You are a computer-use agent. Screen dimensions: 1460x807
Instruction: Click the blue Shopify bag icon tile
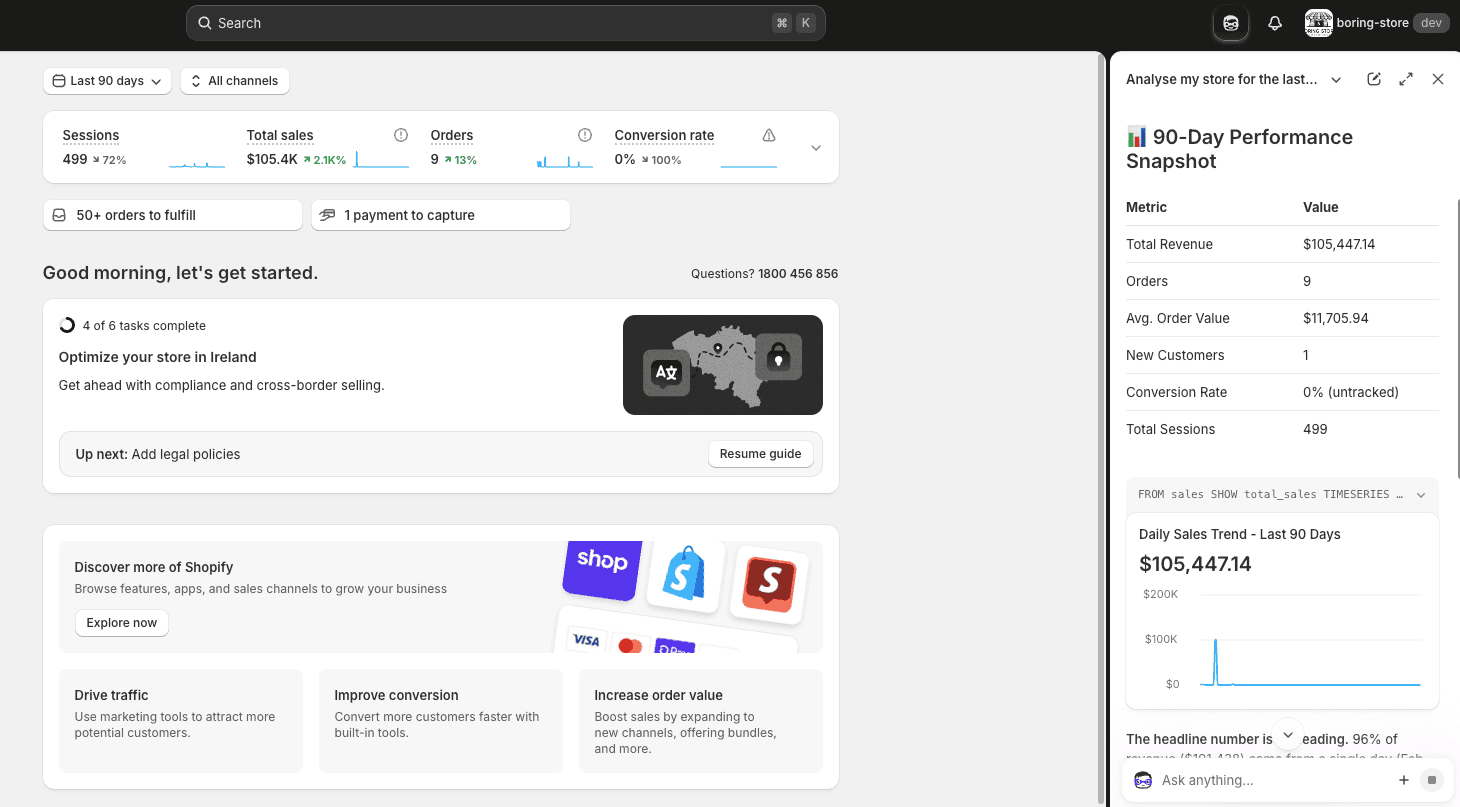[x=686, y=576]
